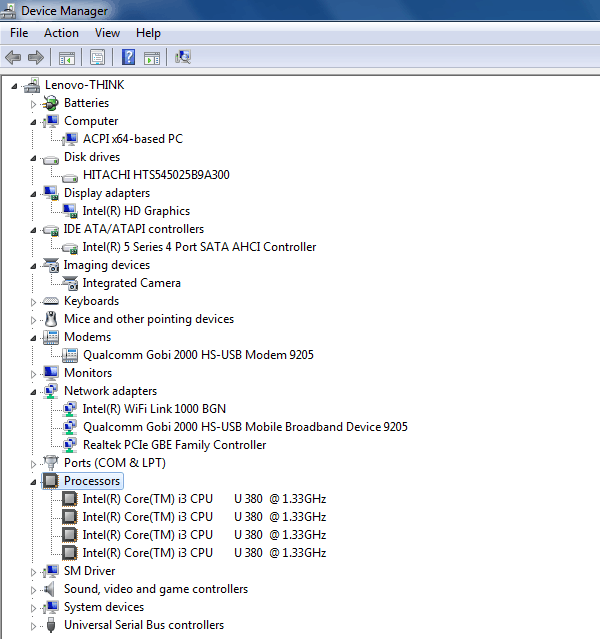Open the Action menu

(x=61, y=33)
